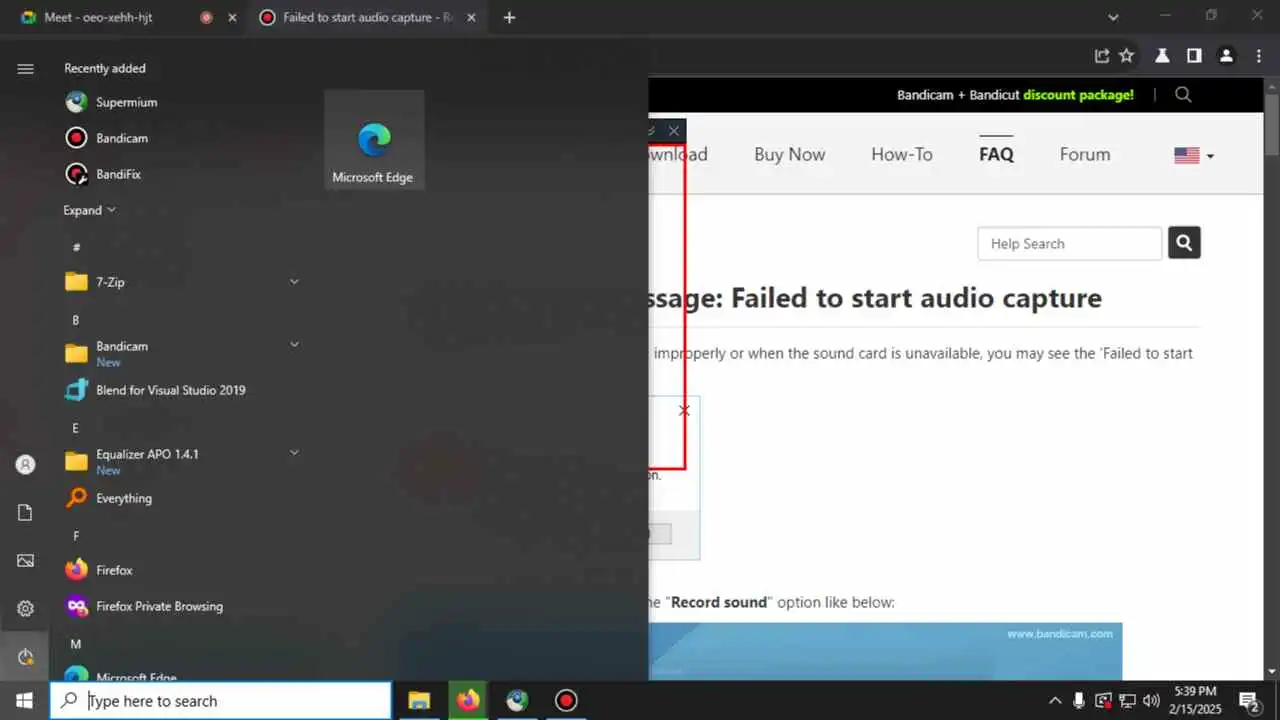
Task: Open a new browser tab
Action: coord(509,17)
